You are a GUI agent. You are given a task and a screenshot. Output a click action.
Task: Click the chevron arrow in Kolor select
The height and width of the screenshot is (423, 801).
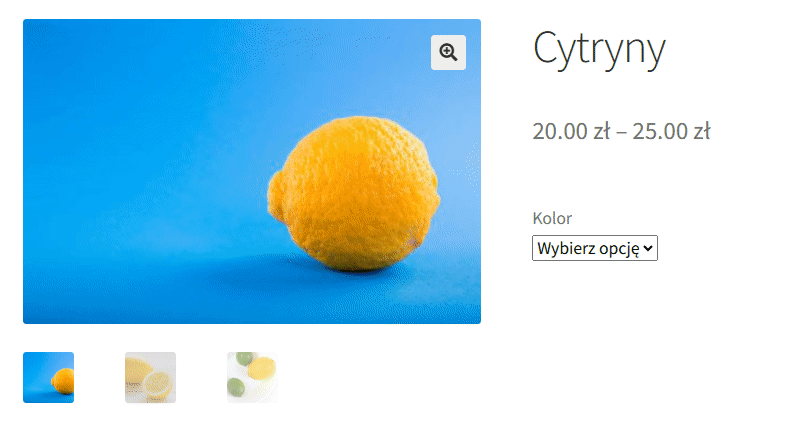[x=648, y=249]
